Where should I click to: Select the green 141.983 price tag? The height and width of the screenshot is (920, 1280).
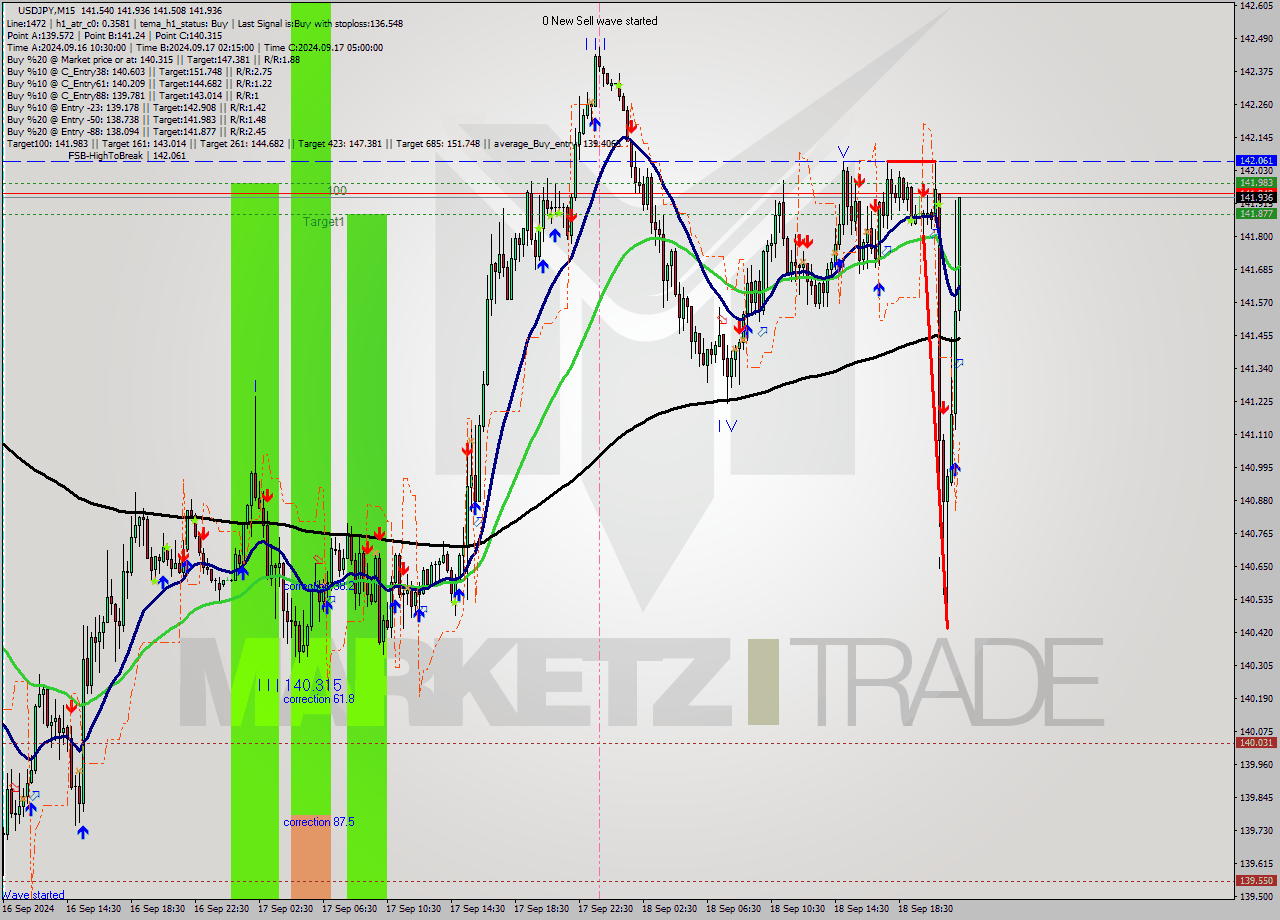(1256, 182)
